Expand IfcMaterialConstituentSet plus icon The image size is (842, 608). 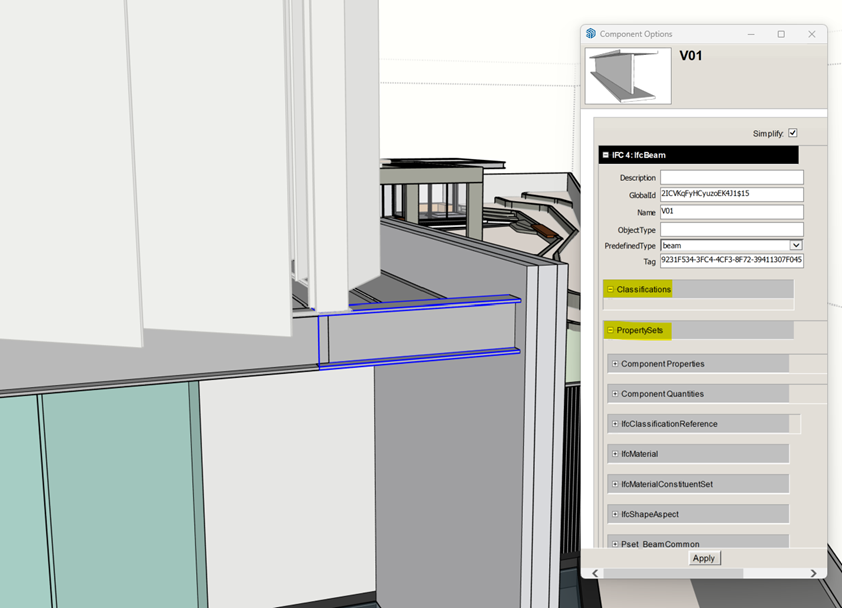[615, 484]
